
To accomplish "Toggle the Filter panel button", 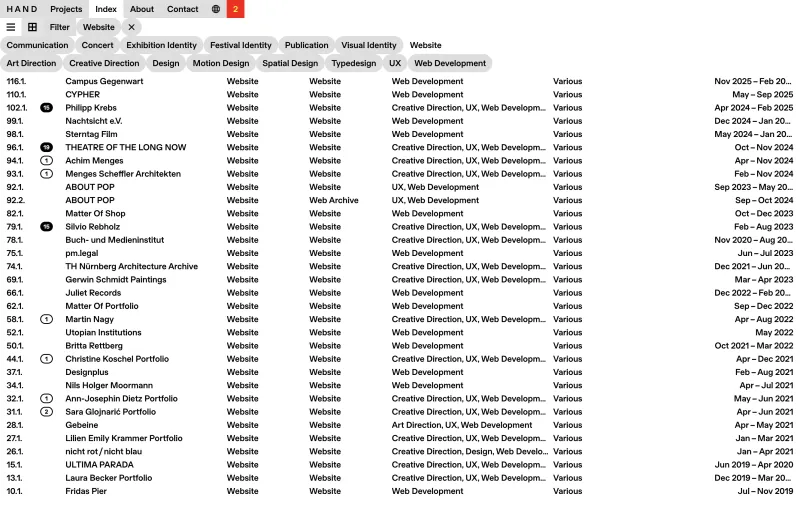I will pyautogui.click(x=59, y=27).
